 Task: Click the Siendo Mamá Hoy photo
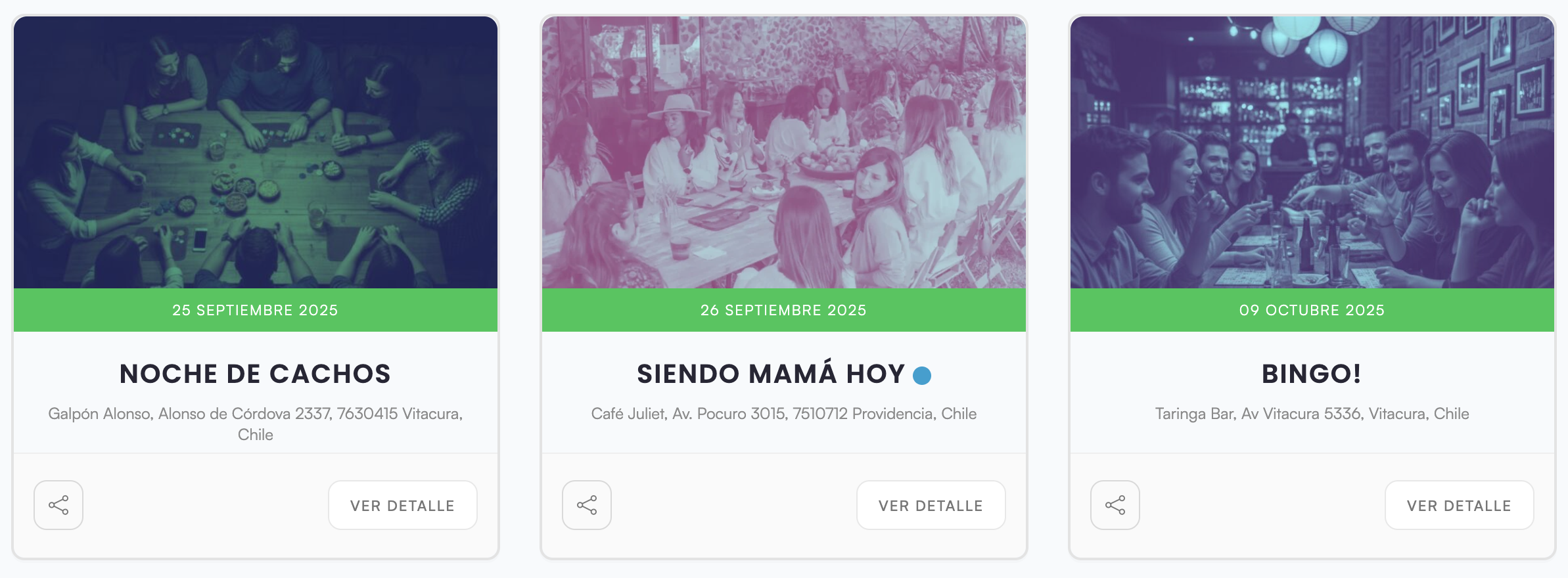(784, 152)
